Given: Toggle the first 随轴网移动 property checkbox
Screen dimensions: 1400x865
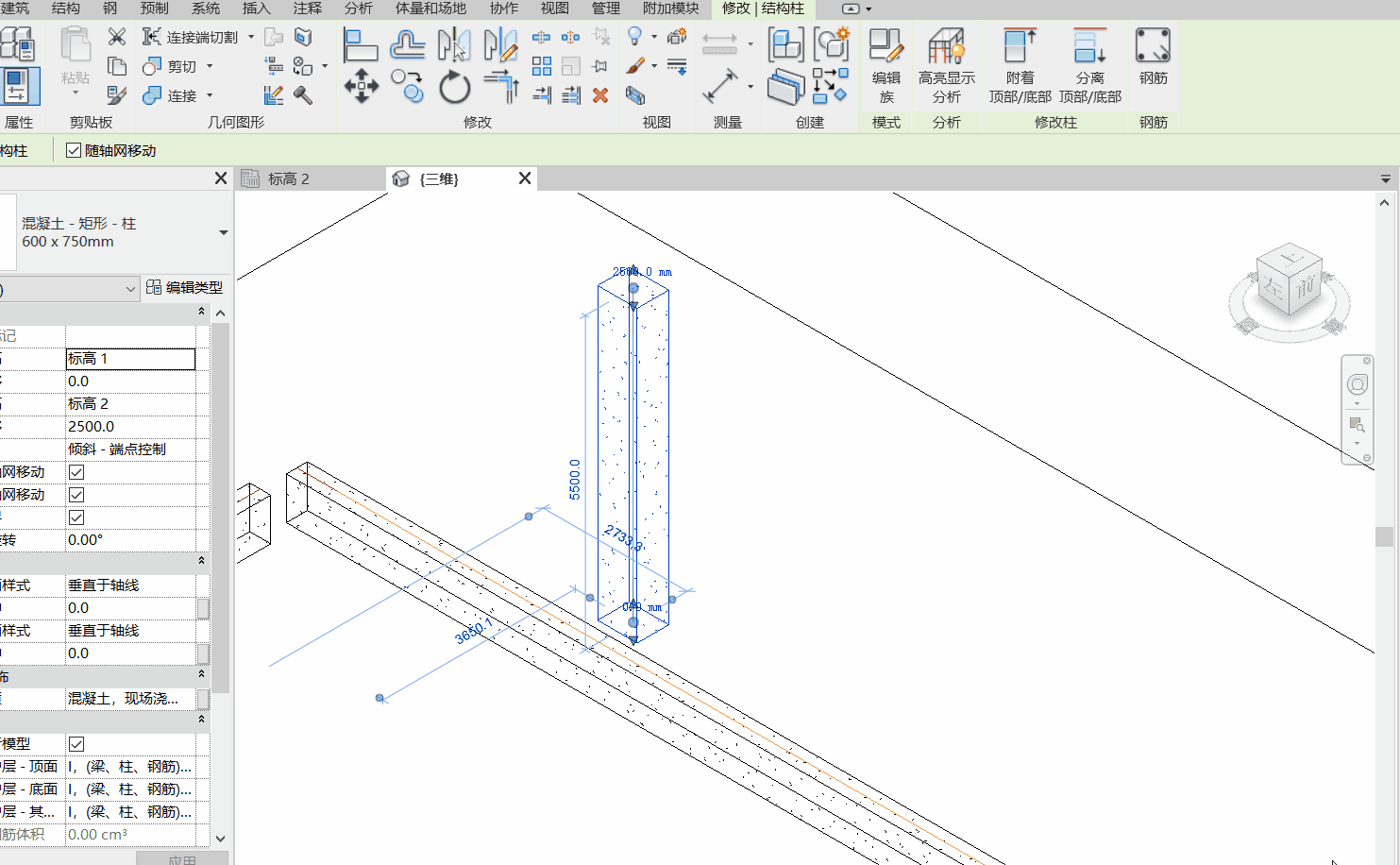Looking at the screenshot, I should click(76, 471).
